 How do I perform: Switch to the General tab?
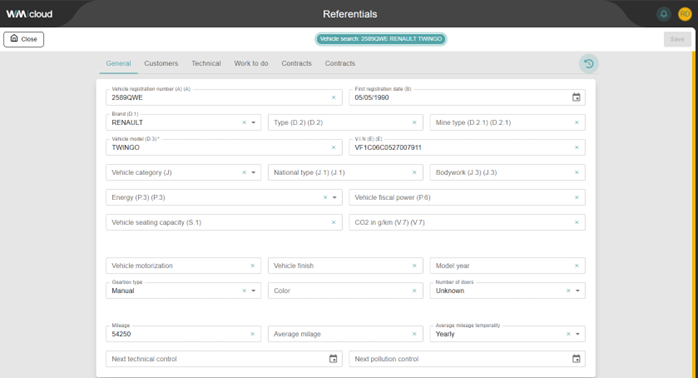point(118,64)
